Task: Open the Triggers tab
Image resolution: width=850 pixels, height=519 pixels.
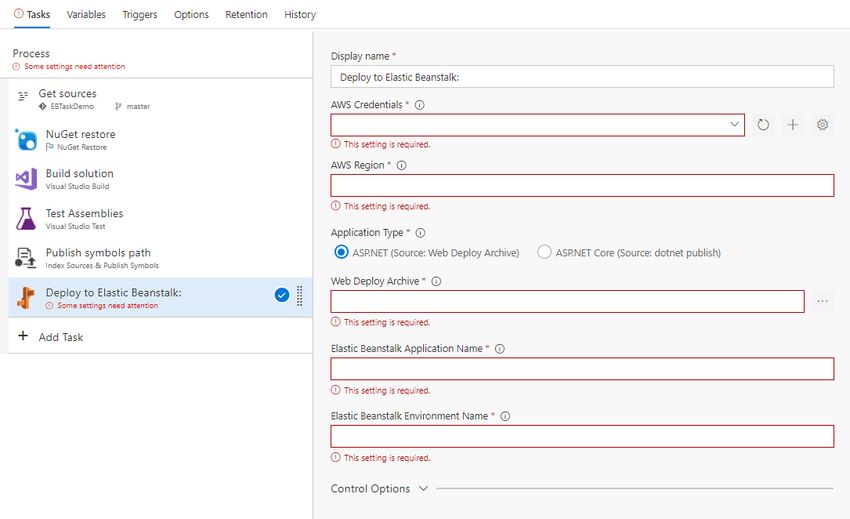Action: click(x=140, y=15)
